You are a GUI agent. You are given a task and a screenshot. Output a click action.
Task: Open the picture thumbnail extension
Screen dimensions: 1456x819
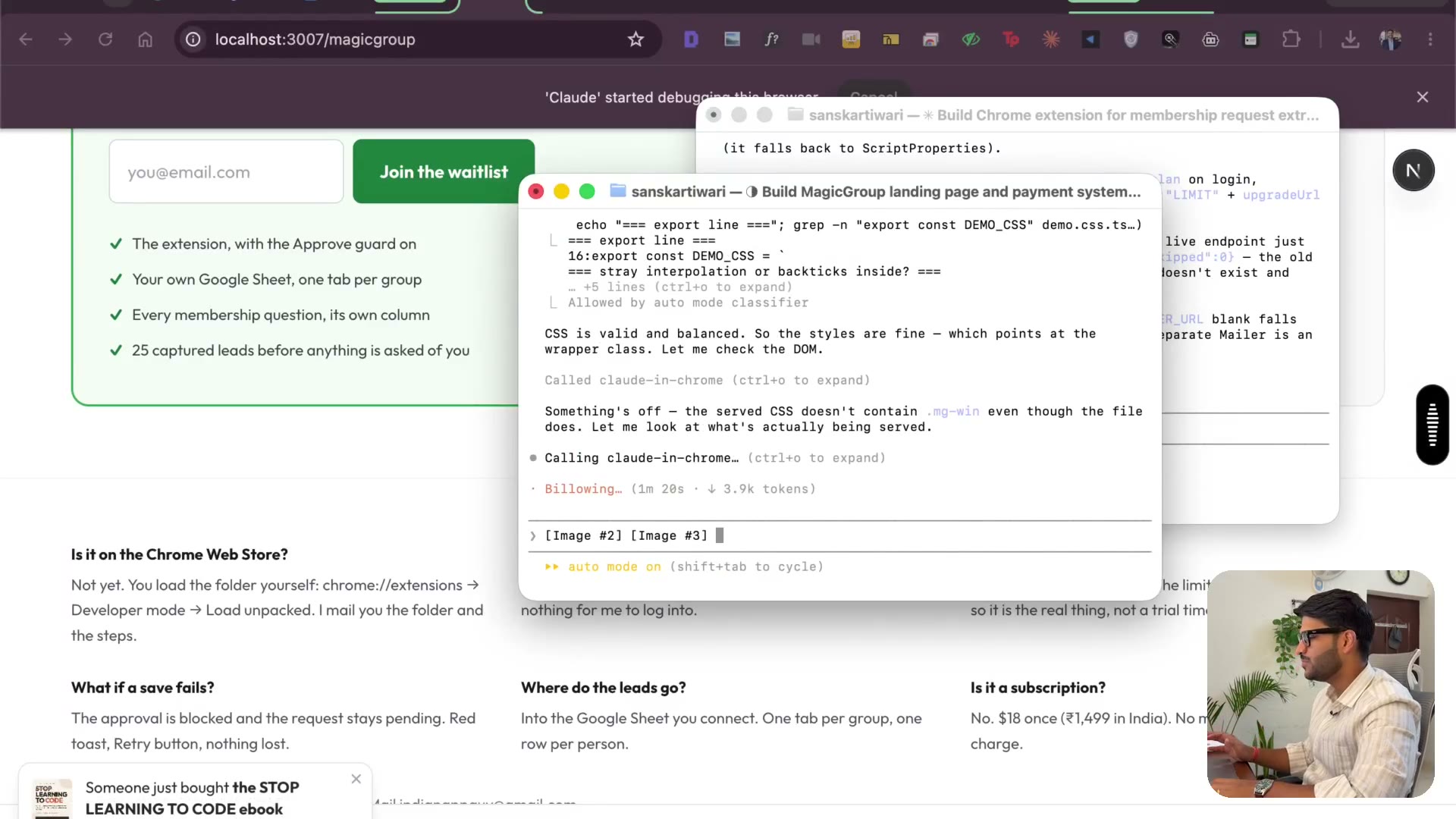pos(732,39)
